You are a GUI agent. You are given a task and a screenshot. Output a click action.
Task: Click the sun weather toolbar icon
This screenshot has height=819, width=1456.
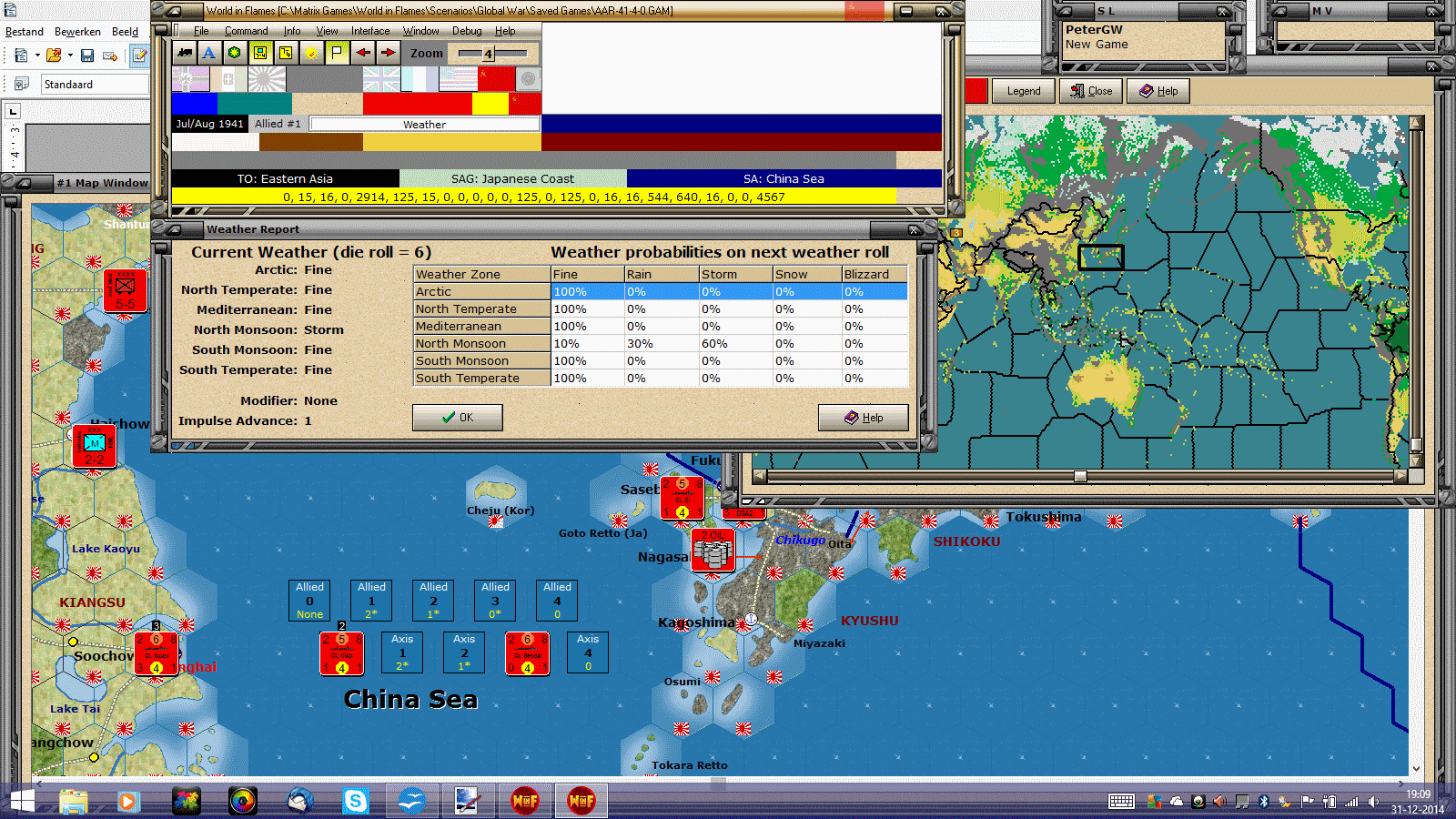click(x=311, y=53)
